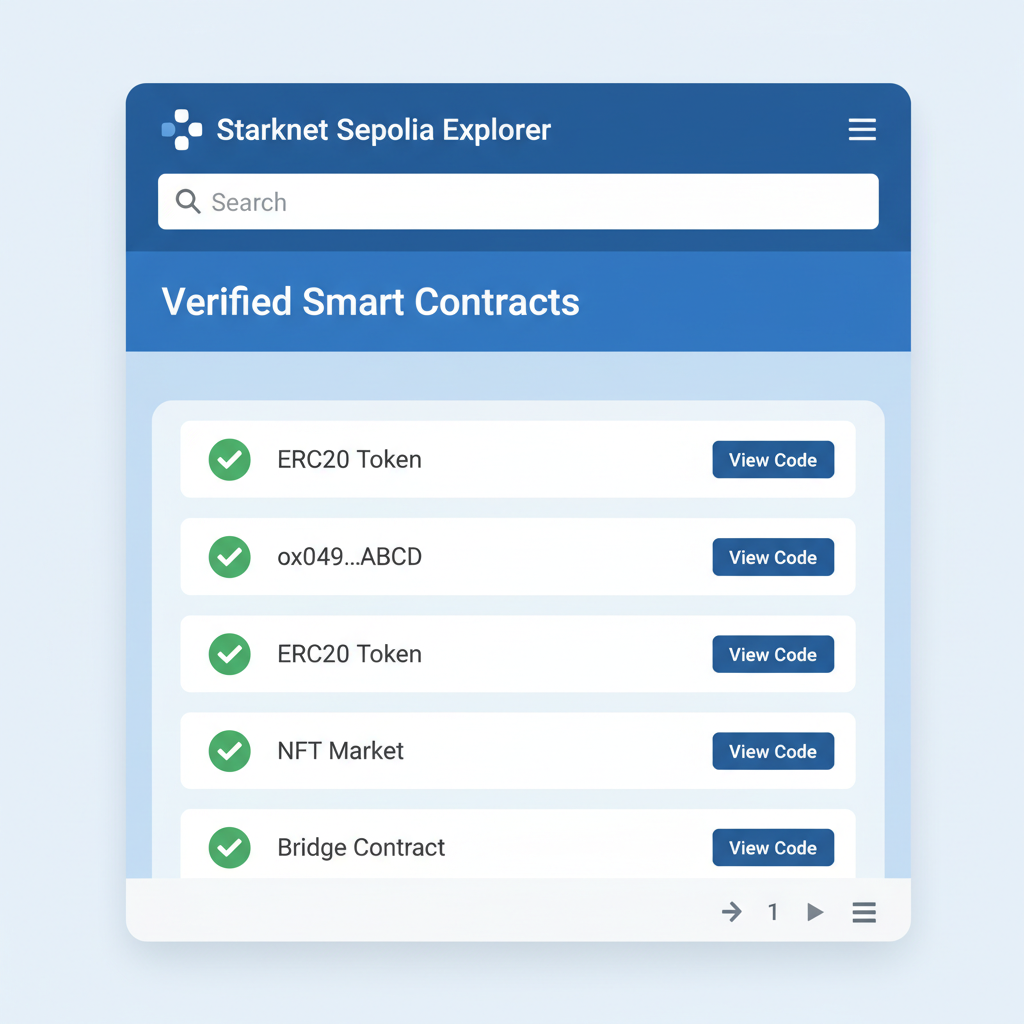The height and width of the screenshot is (1024, 1024).
Task: Click the green check icon beside ERC20 Token
Action: click(x=229, y=459)
